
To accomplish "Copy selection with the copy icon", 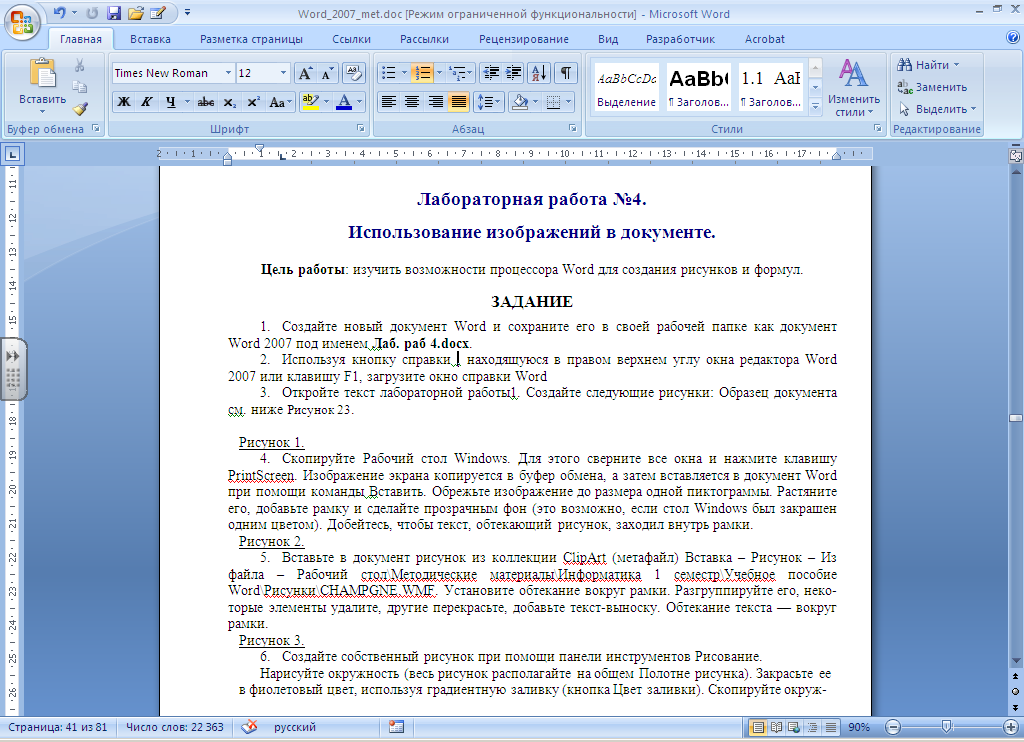I will coord(80,87).
